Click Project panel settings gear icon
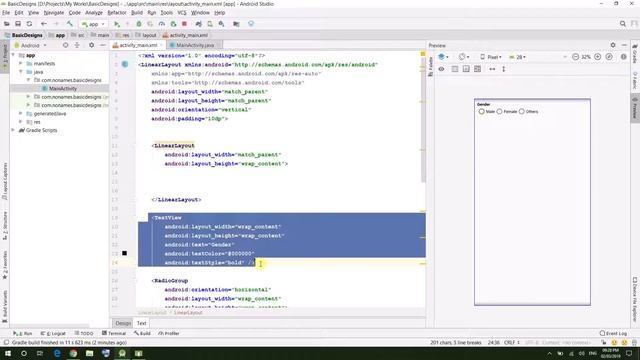The image size is (640, 360). tap(91, 45)
